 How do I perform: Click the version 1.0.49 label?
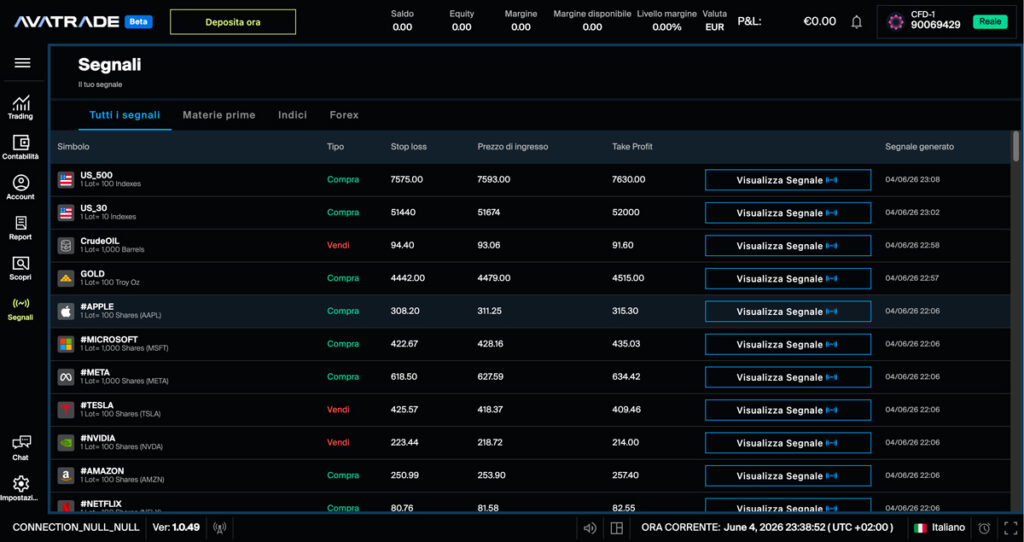(x=176, y=528)
